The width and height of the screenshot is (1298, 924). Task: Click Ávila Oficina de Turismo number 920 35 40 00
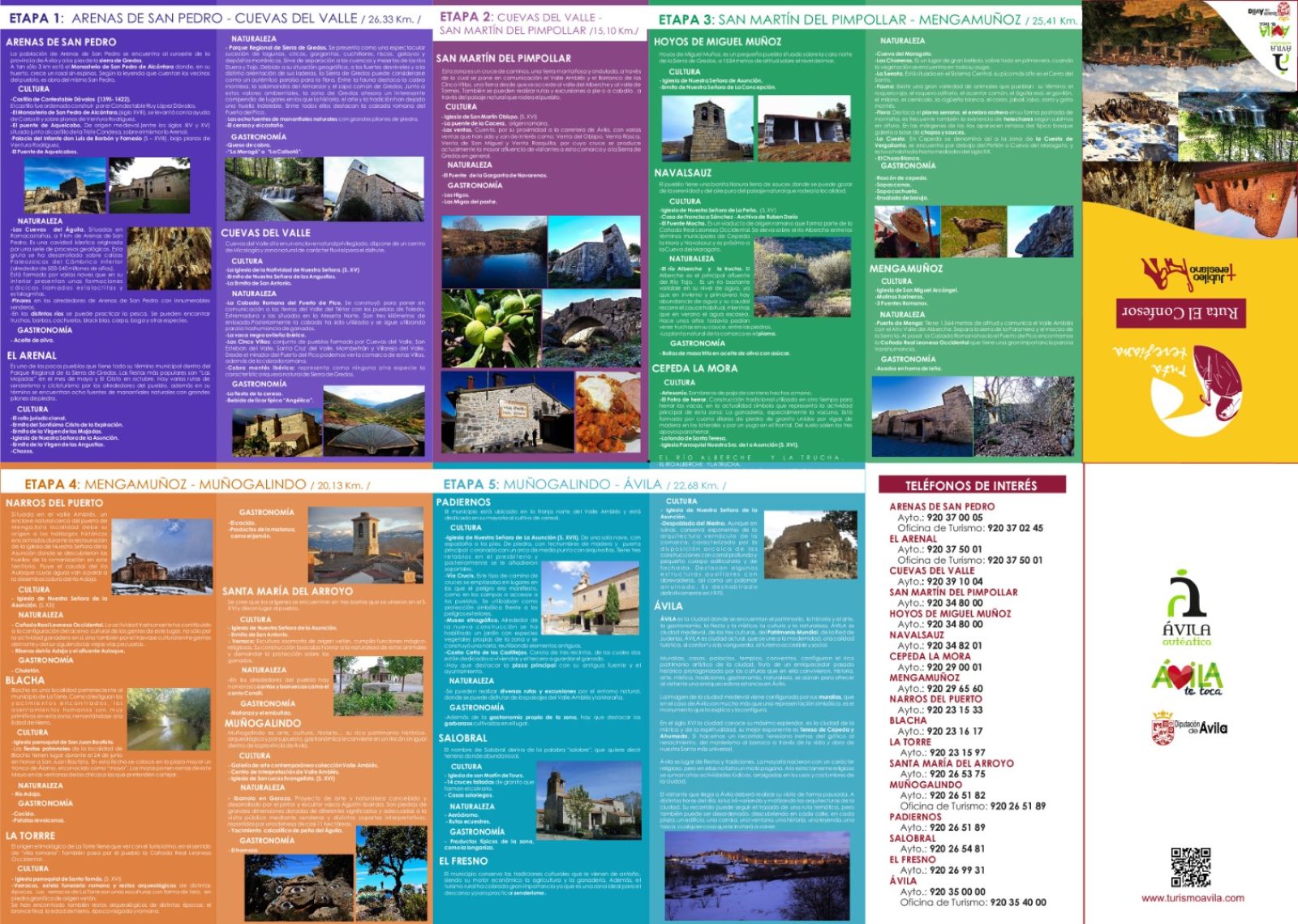1017,902
